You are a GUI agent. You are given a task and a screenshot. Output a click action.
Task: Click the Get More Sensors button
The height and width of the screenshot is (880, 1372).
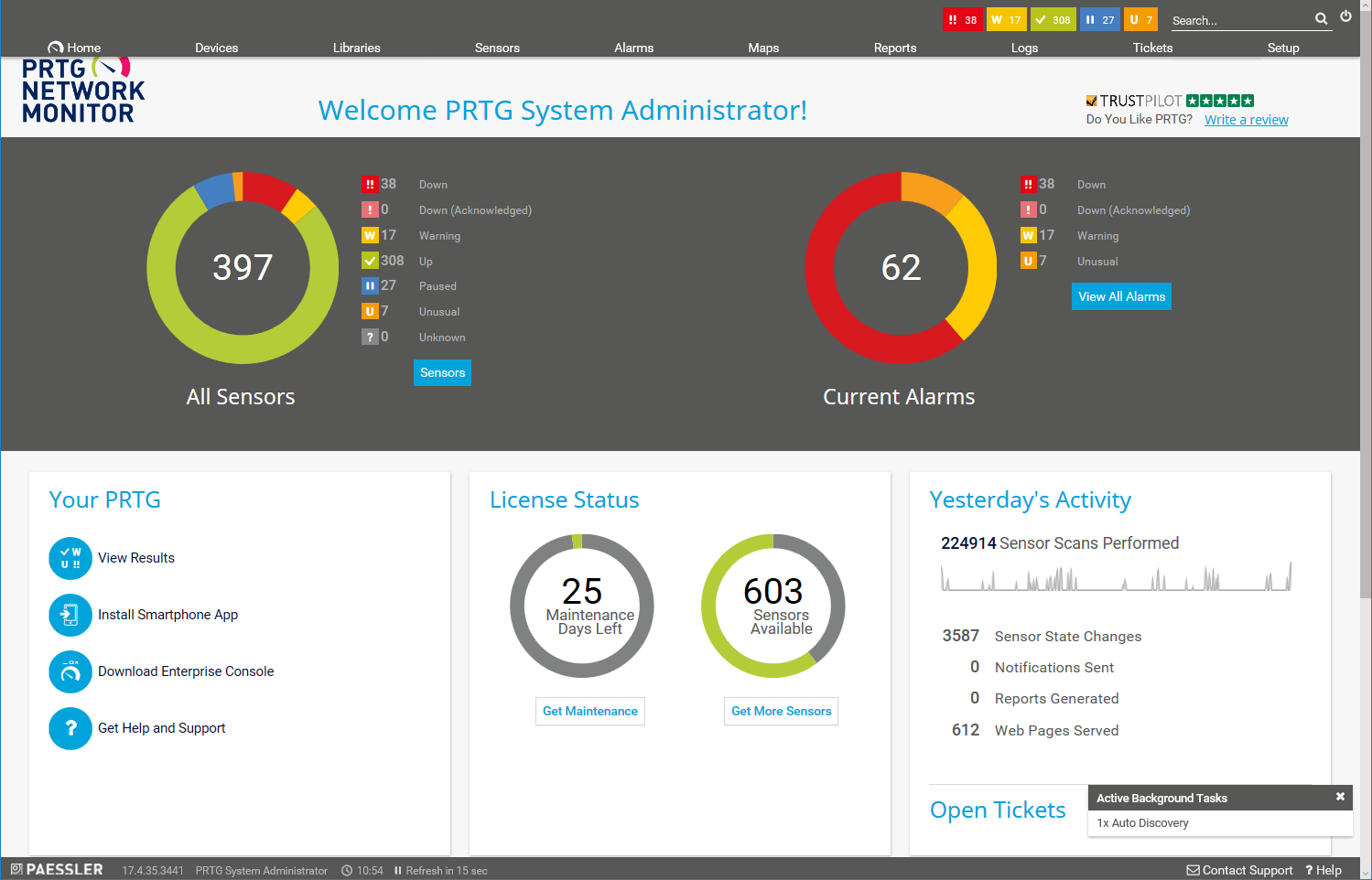(781, 711)
